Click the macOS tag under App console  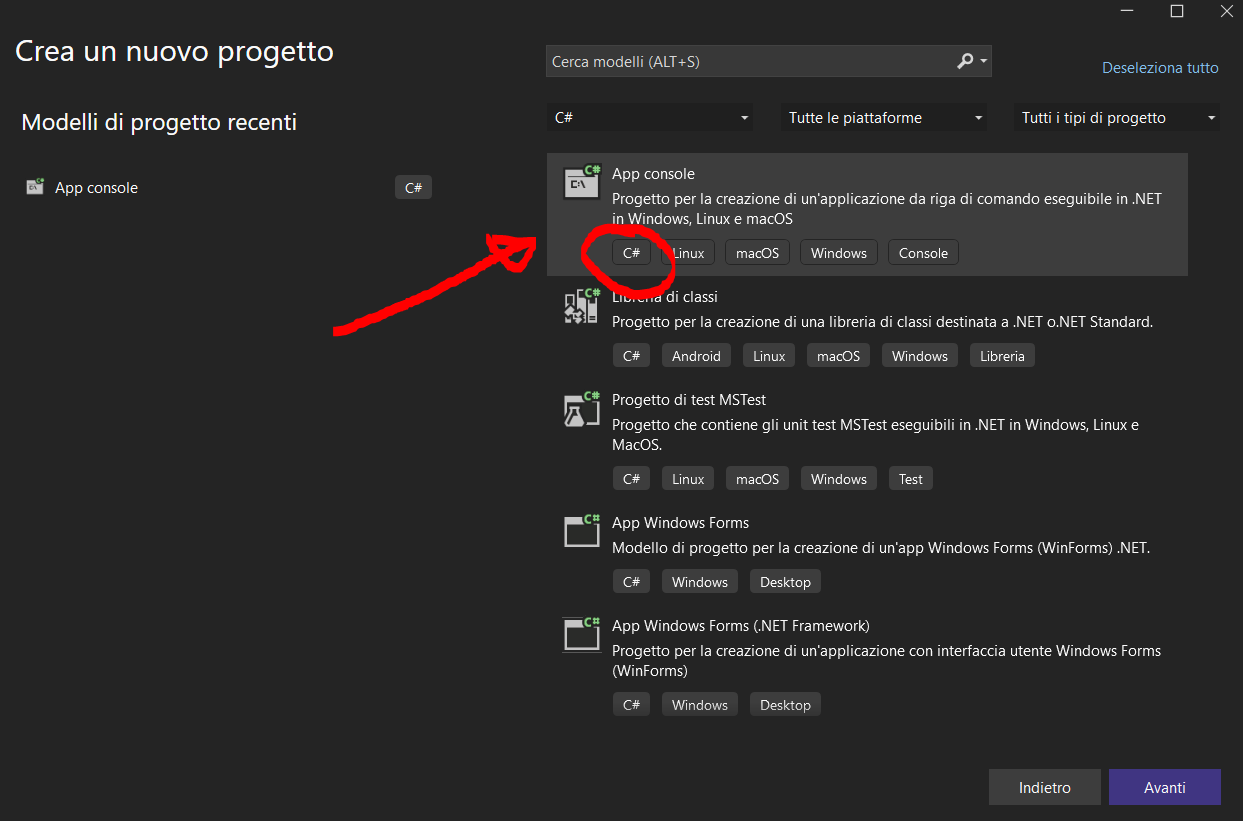(x=757, y=253)
